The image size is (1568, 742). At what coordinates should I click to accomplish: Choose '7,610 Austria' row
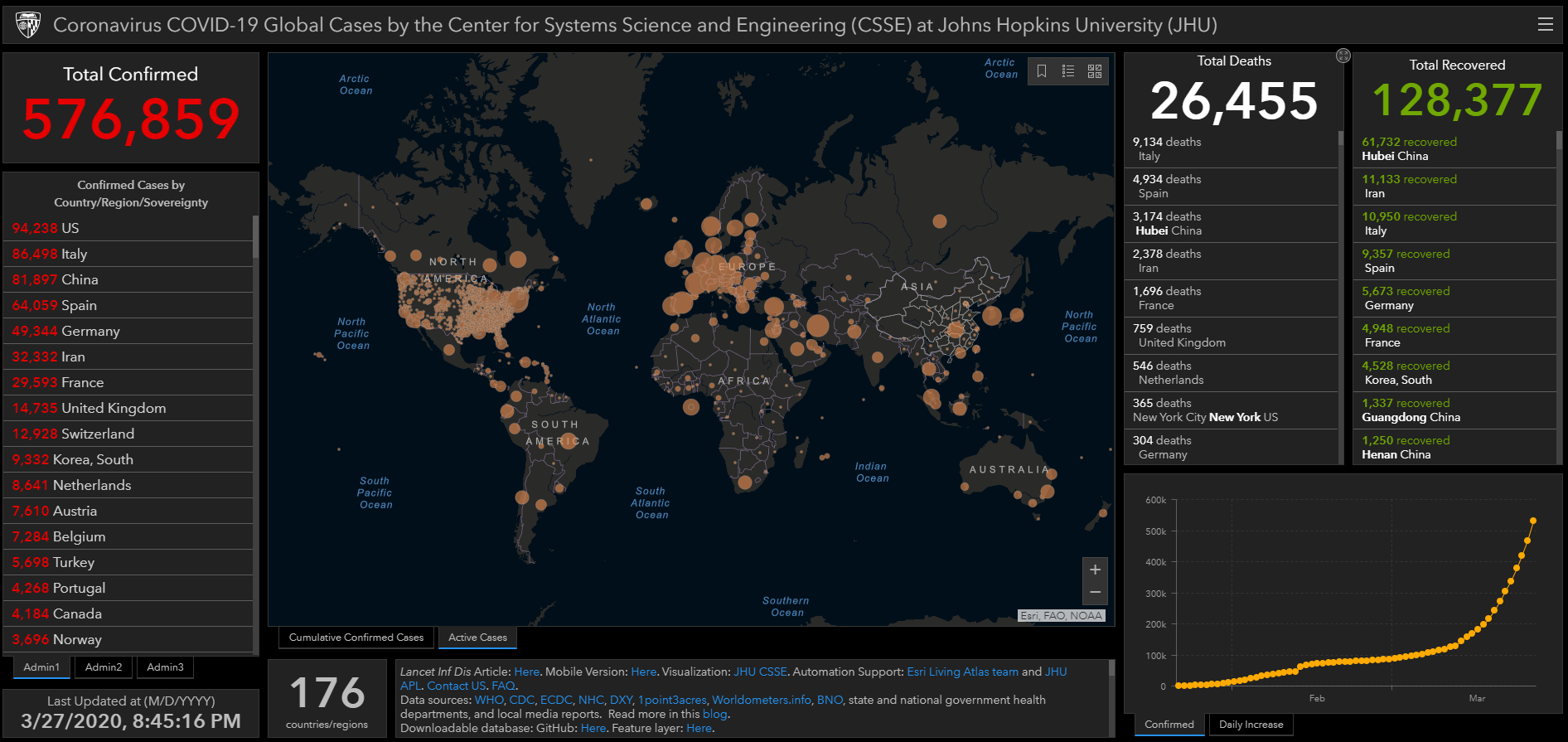click(x=128, y=511)
